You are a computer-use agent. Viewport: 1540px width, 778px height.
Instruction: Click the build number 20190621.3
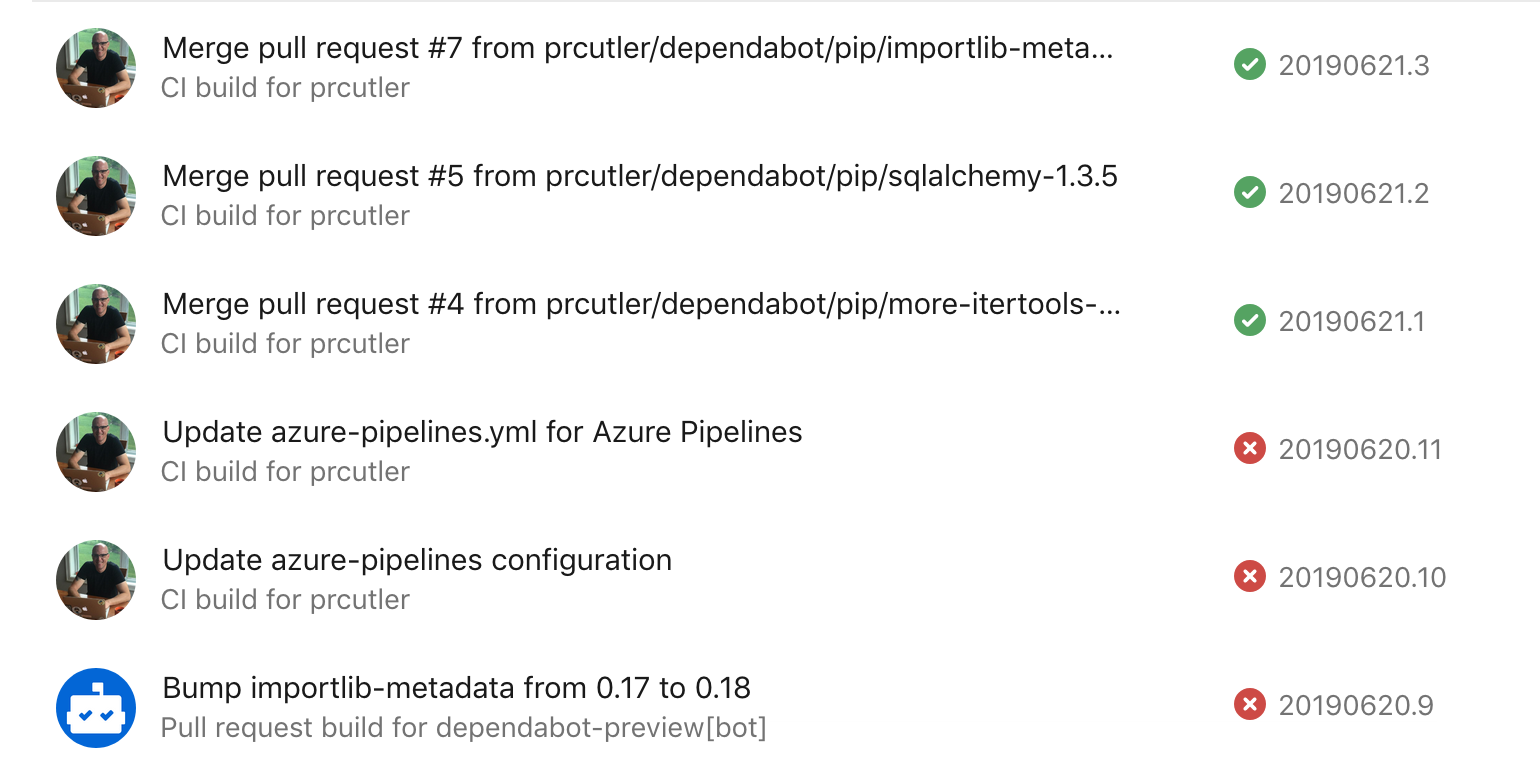pyautogui.click(x=1355, y=64)
